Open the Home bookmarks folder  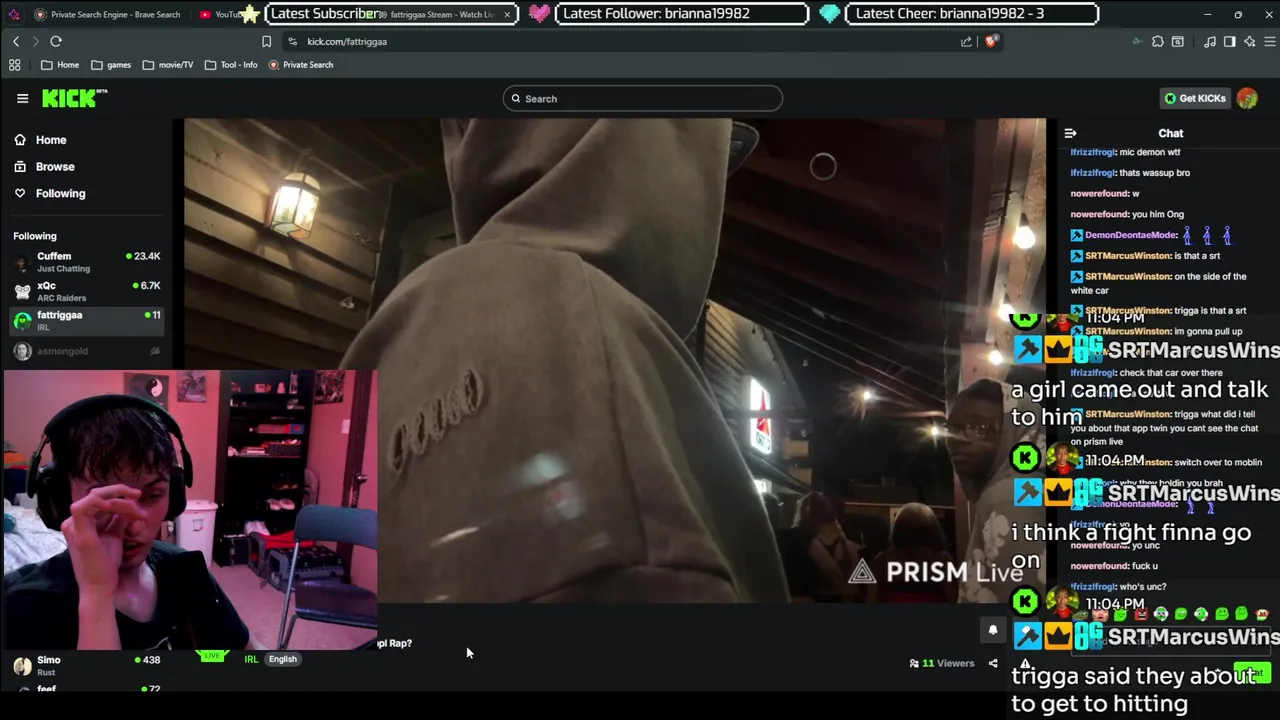pyautogui.click(x=60, y=65)
